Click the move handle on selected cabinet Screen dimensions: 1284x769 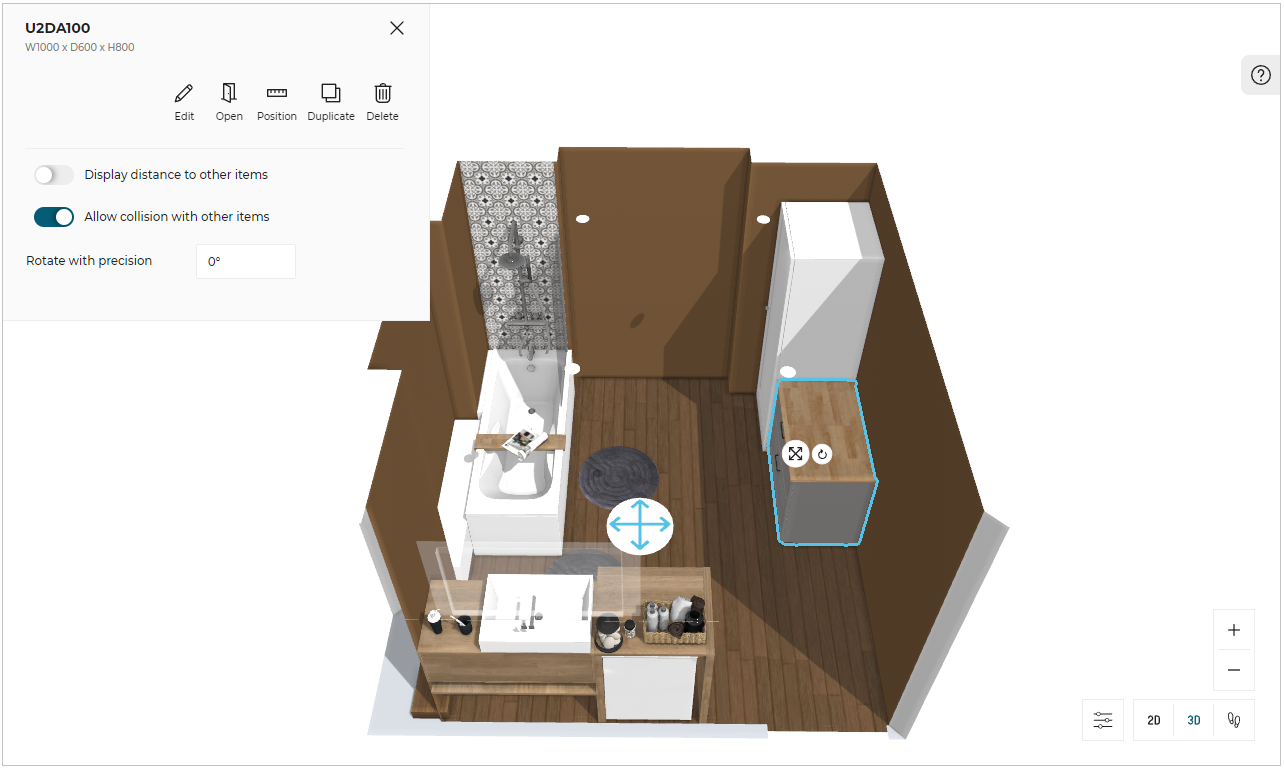[x=795, y=454]
